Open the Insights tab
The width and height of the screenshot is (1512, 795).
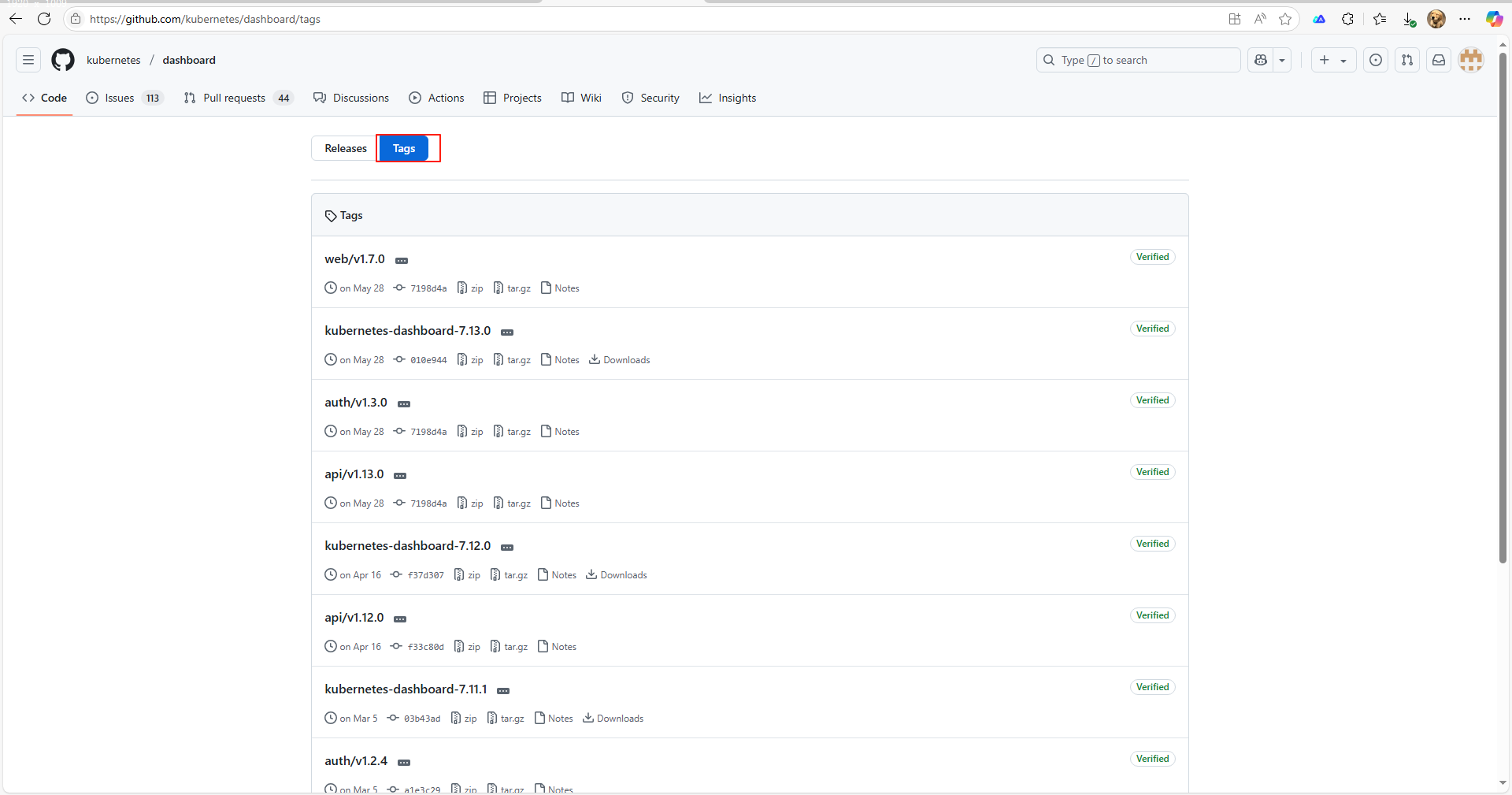point(728,98)
